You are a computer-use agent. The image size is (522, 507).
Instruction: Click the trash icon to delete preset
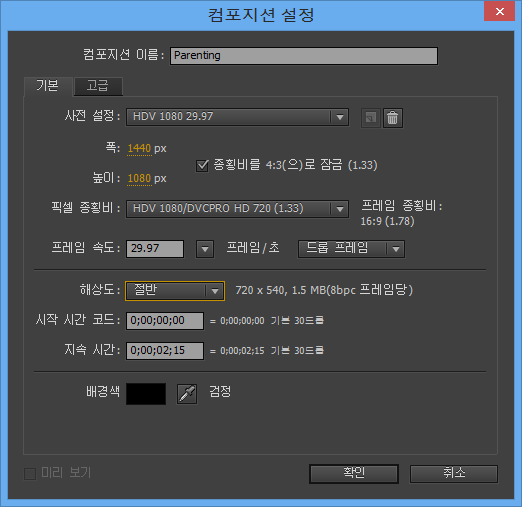[x=393, y=118]
